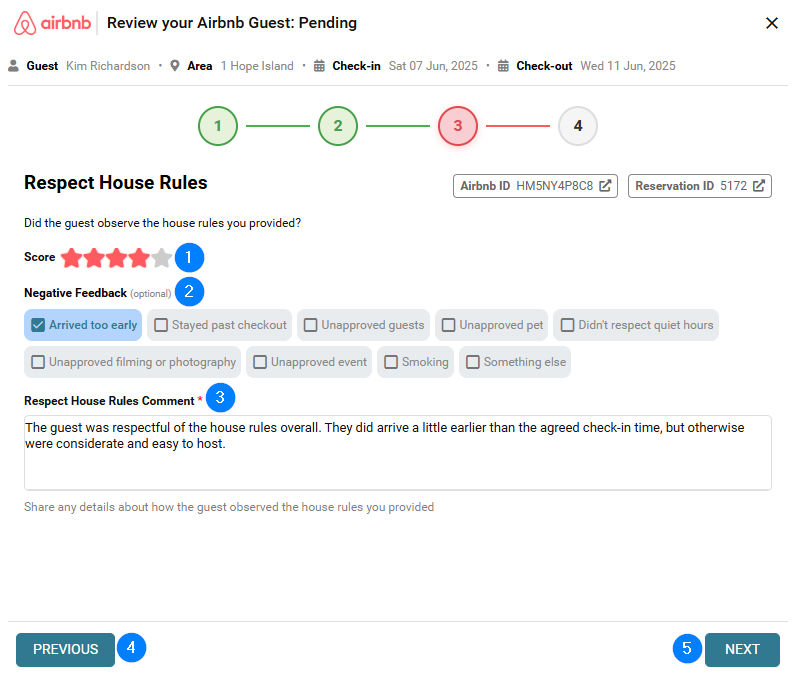Screen dimensions: 795x676
Task: Enable the Smoking feedback checkbox
Action: click(x=391, y=362)
